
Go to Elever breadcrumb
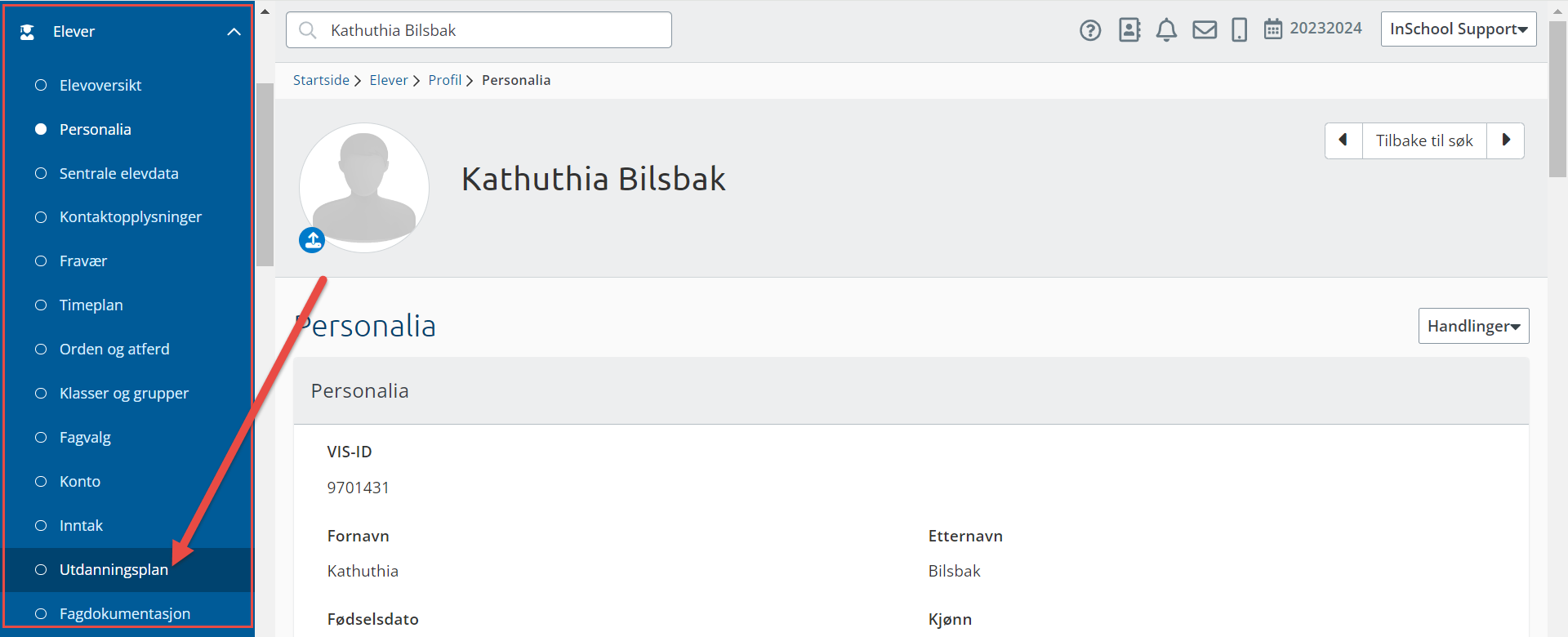389,80
